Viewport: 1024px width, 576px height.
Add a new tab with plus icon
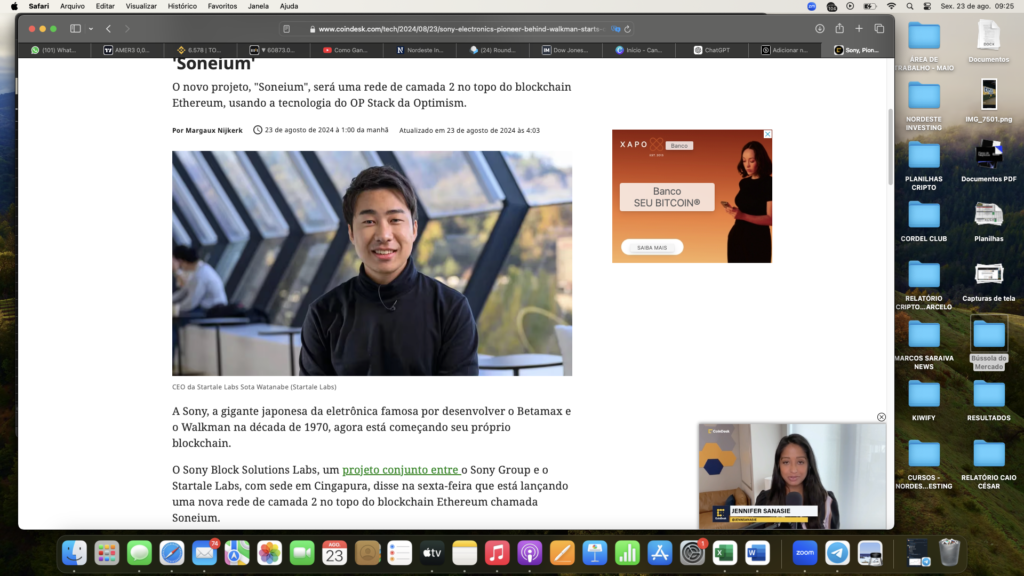(x=859, y=29)
